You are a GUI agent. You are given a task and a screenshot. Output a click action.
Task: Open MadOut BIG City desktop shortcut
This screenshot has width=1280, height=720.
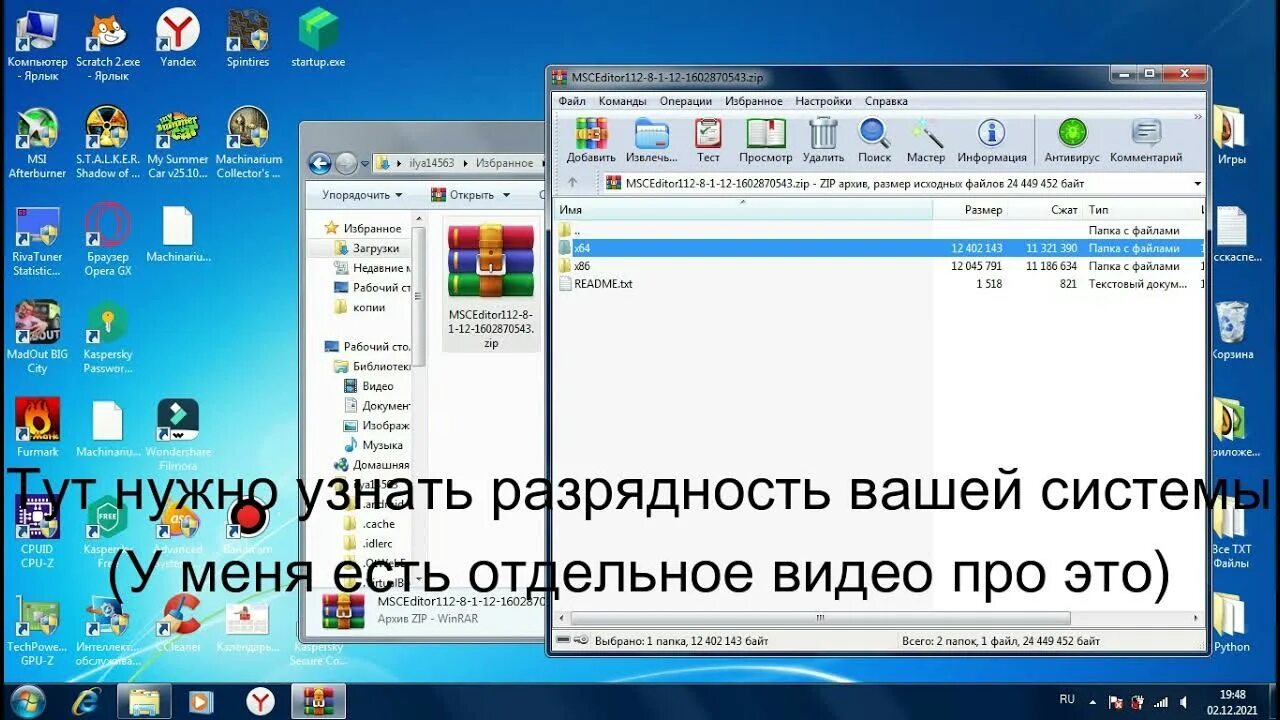(37, 338)
